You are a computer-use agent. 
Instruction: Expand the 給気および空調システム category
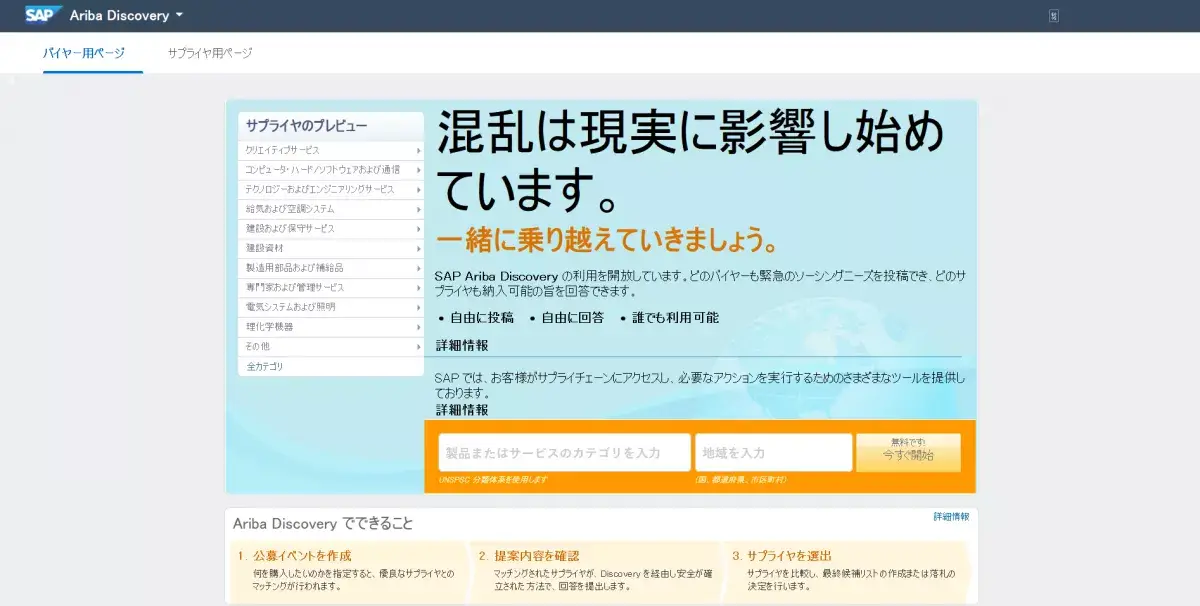tap(331, 209)
